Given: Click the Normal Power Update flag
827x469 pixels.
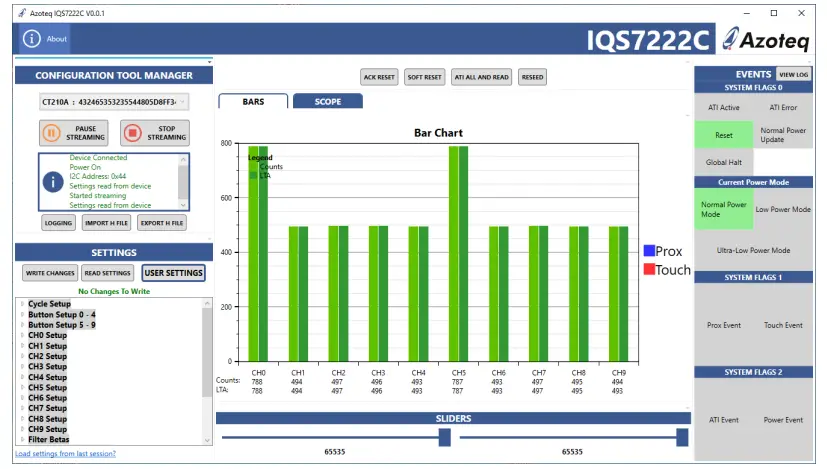Looking at the screenshot, I should pyautogui.click(x=783, y=135).
